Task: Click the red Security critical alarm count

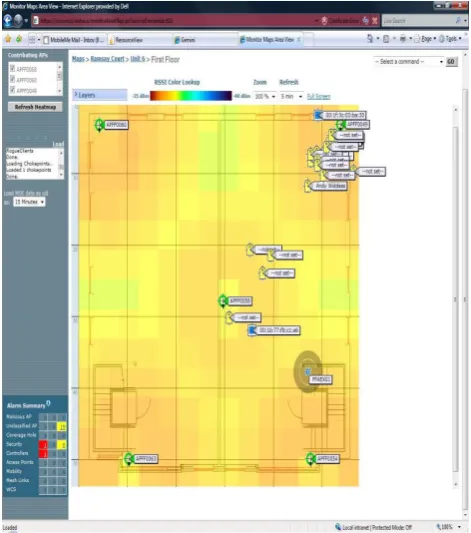Action: click(43, 445)
